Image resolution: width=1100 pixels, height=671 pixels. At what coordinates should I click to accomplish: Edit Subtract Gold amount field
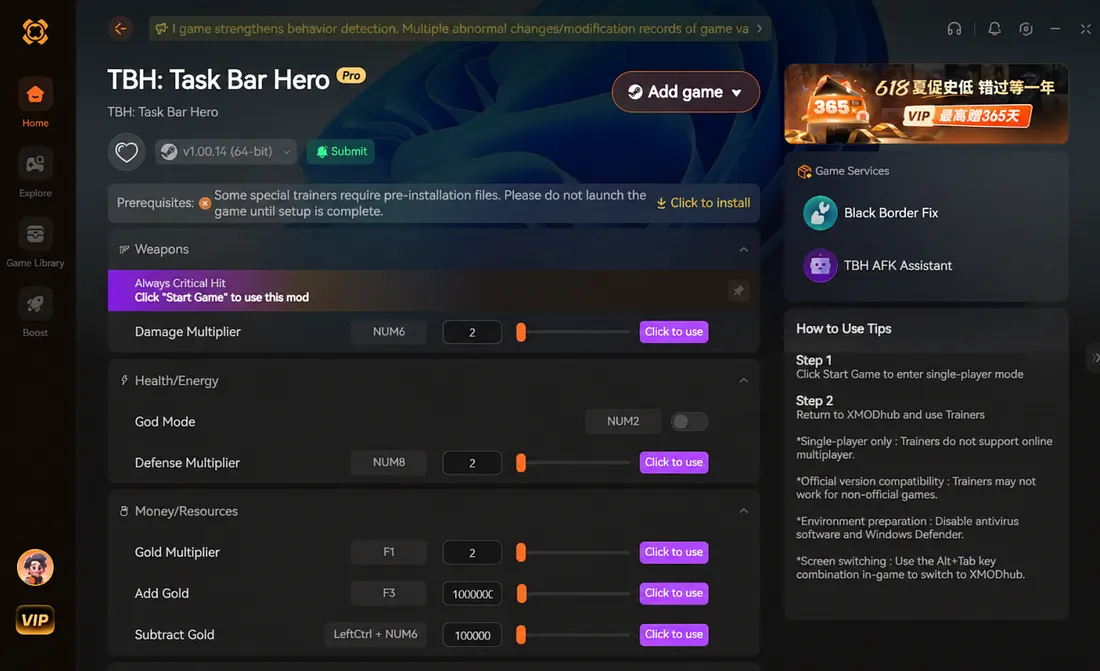pyautogui.click(x=472, y=635)
